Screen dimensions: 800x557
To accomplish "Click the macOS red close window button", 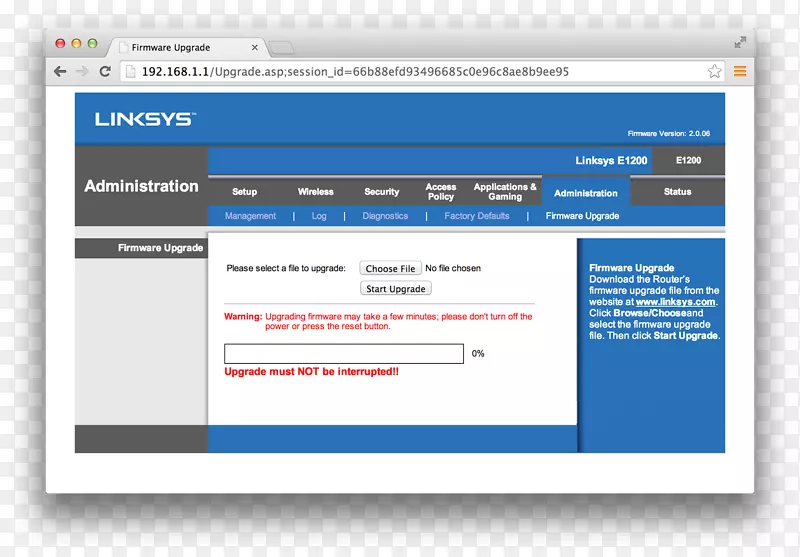I will pos(60,43).
